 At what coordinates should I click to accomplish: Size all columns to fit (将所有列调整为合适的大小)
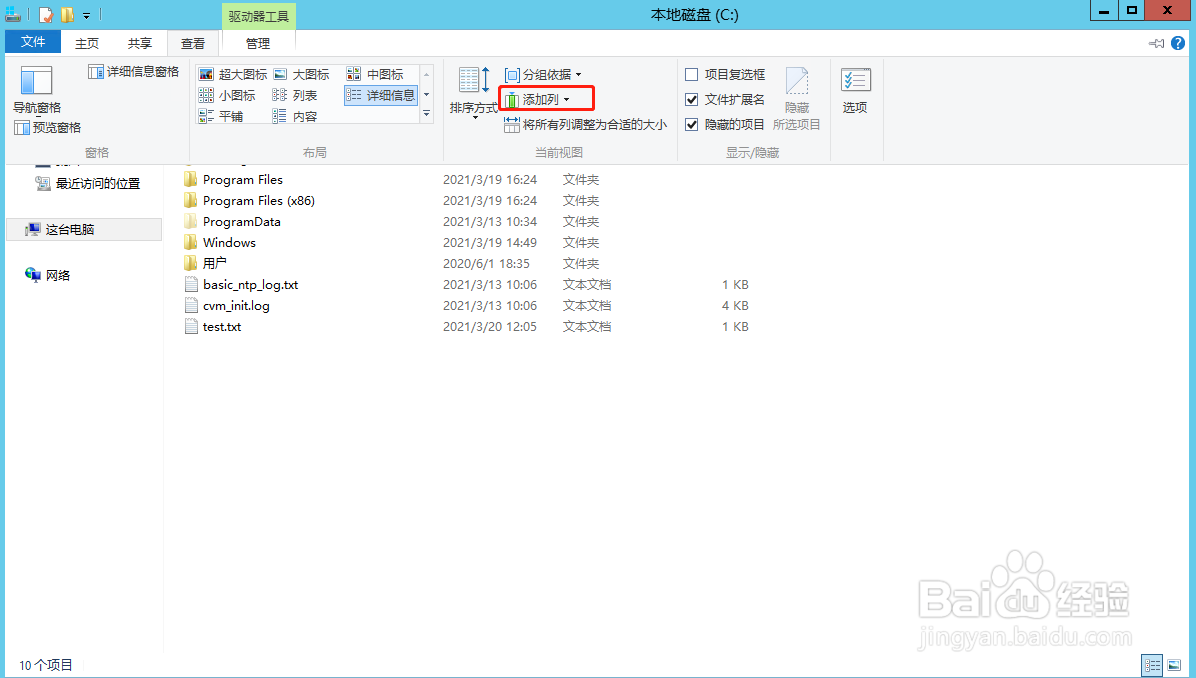[x=585, y=124]
